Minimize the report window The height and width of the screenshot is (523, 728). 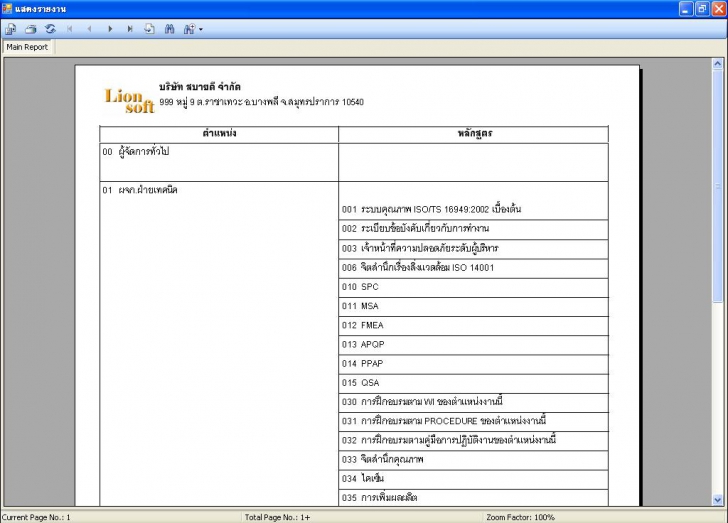tap(686, 9)
